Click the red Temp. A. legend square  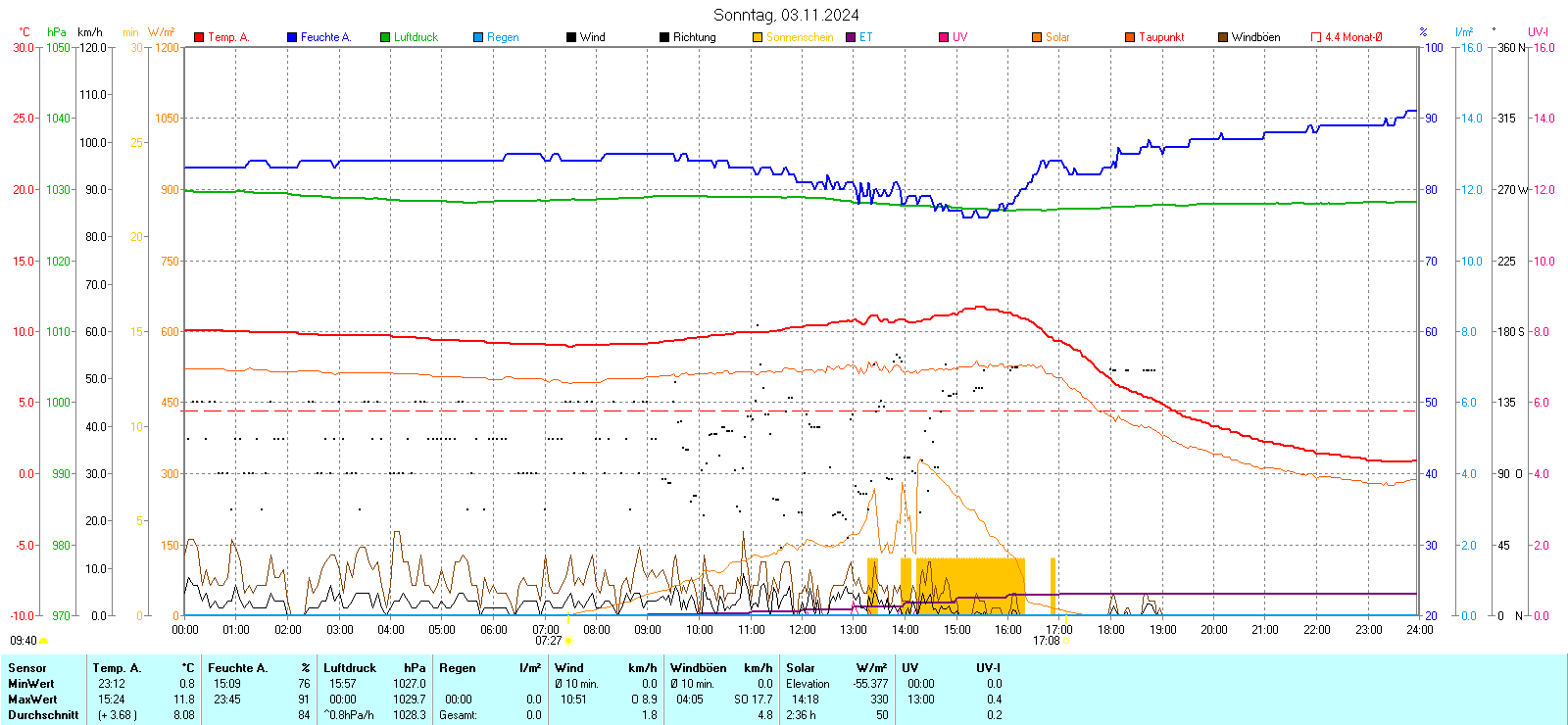tap(199, 37)
